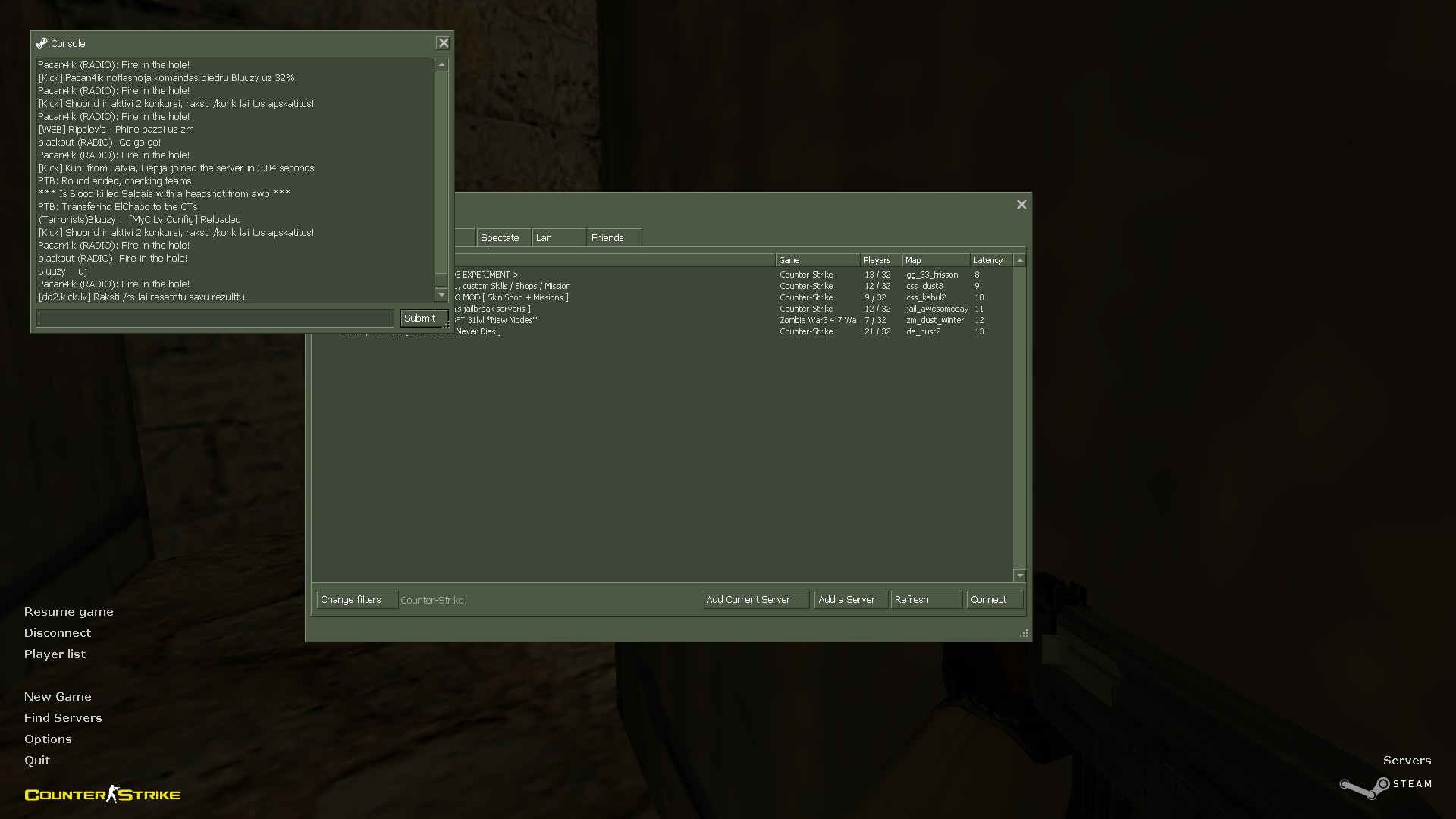Screen dimensions: 1456x819
Task: Select the de_dust2 server row
Action: tap(664, 331)
